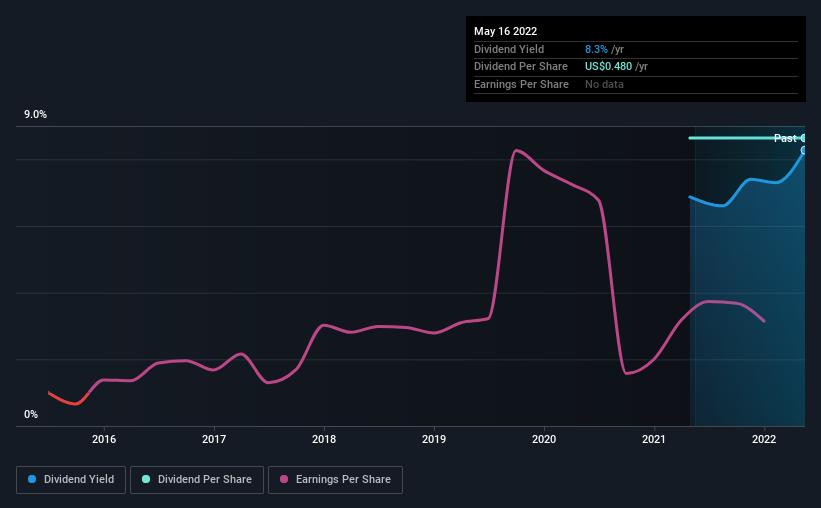Click the 8.3% dividend yield value in tooltip
The width and height of the screenshot is (821, 508).
596,49
